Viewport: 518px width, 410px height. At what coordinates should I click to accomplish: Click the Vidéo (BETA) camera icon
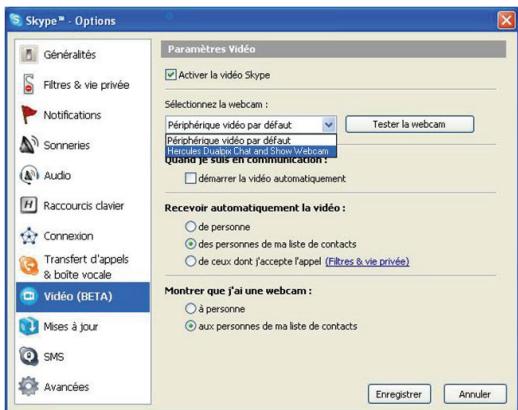[x=29, y=296]
